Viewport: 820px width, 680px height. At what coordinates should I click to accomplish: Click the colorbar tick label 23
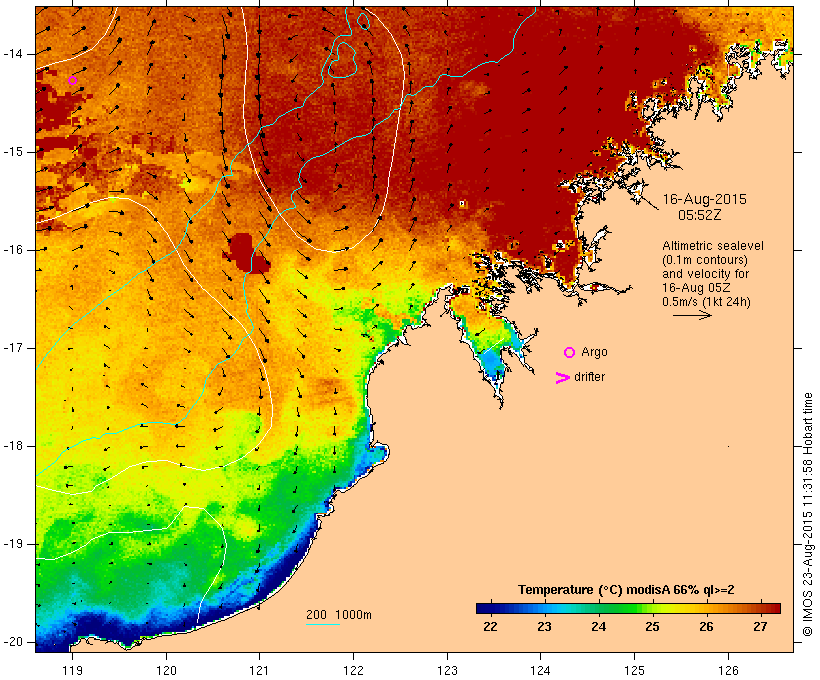[x=544, y=627]
